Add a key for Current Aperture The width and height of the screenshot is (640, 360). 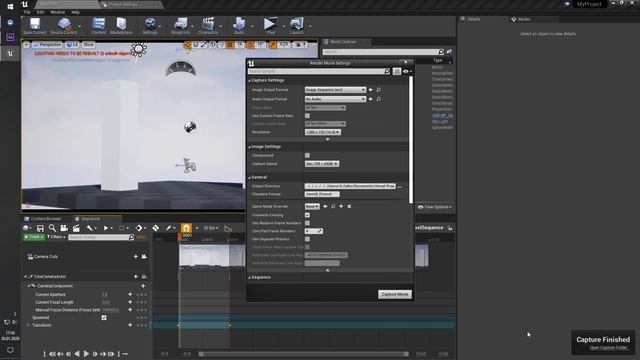pyautogui.click(x=130, y=294)
